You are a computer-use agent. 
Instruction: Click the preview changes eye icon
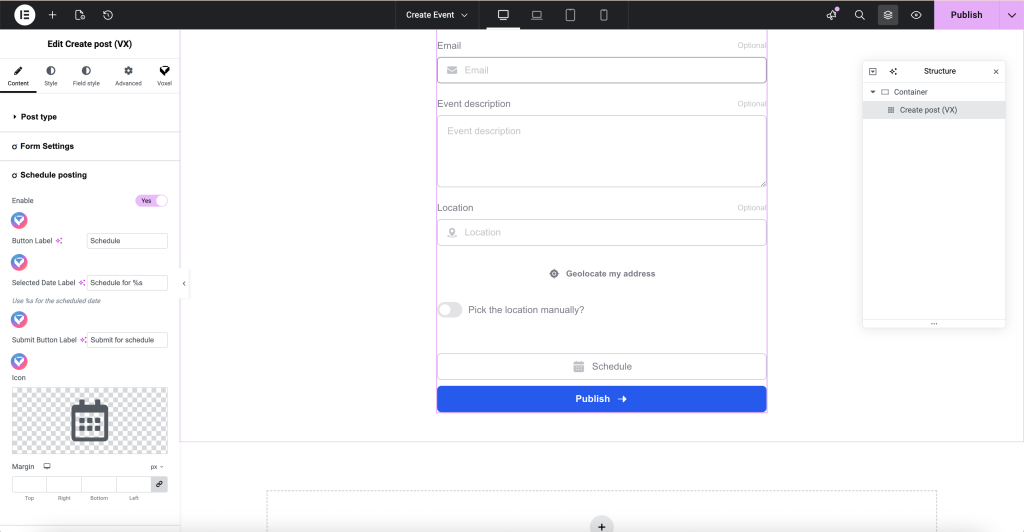tap(916, 15)
